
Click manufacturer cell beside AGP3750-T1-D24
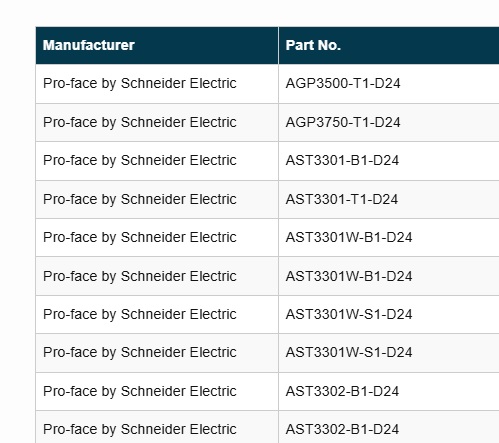click(157, 122)
